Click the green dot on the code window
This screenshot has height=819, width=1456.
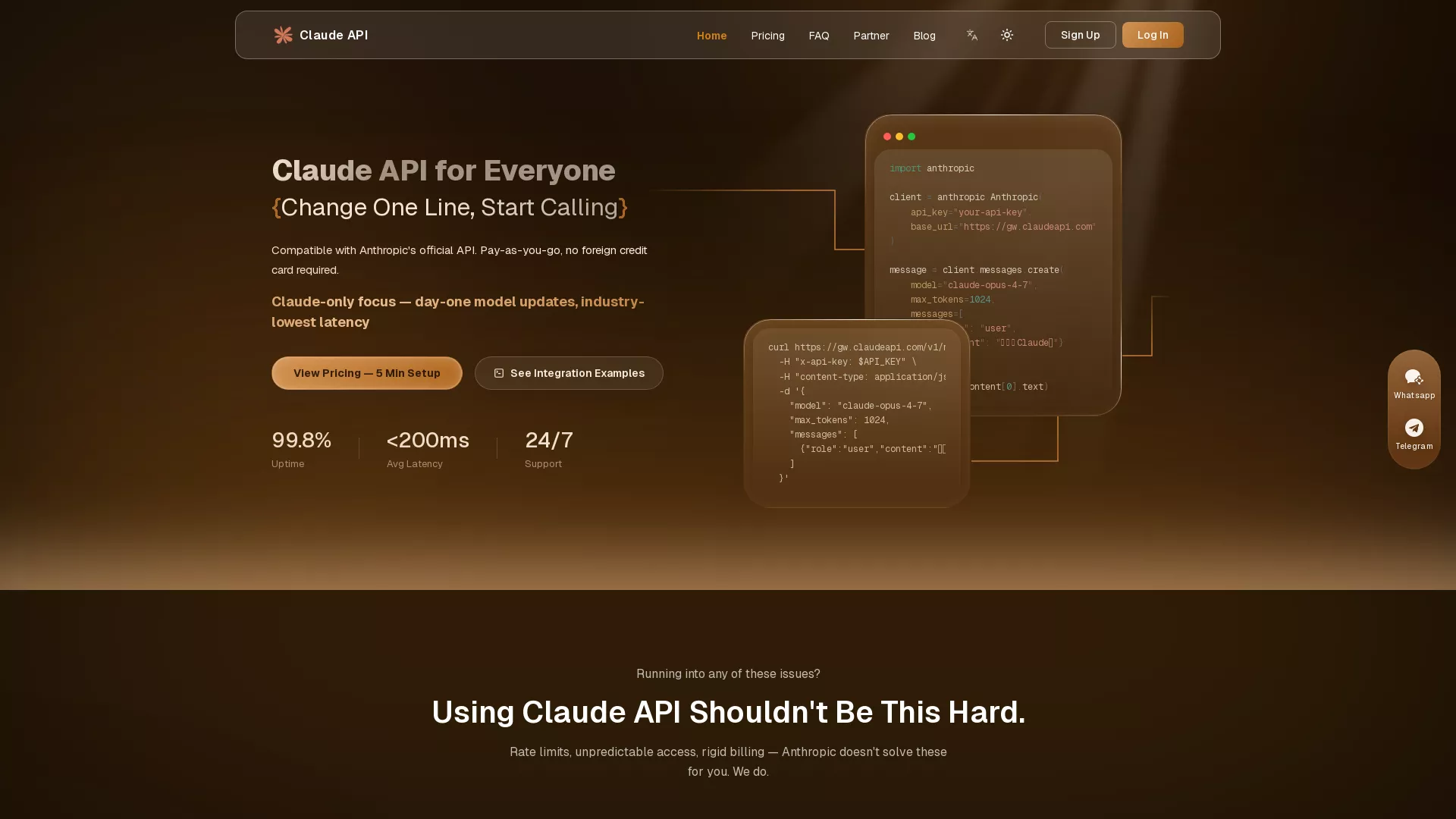911,136
